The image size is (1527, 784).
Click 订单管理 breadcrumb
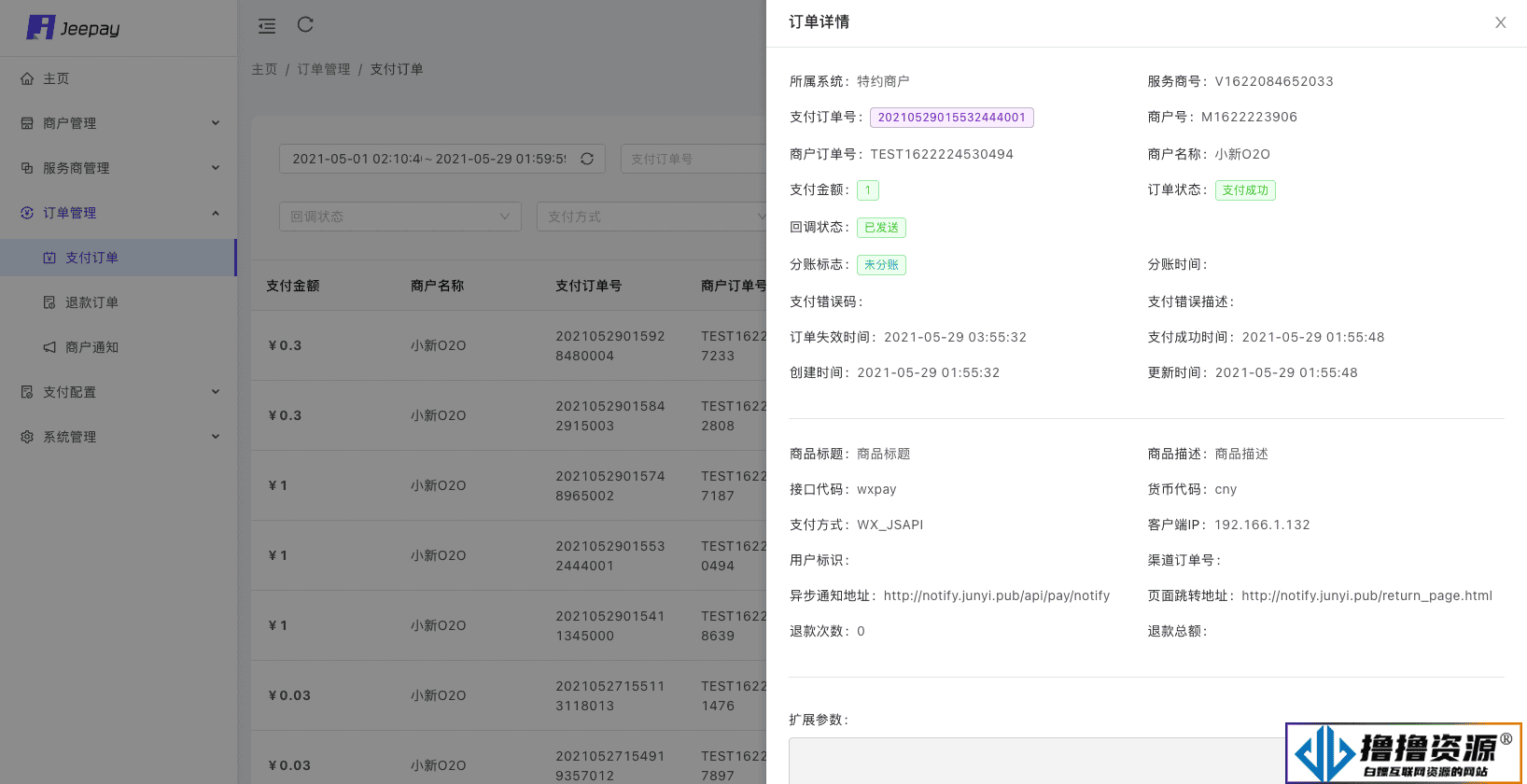pyautogui.click(x=324, y=69)
